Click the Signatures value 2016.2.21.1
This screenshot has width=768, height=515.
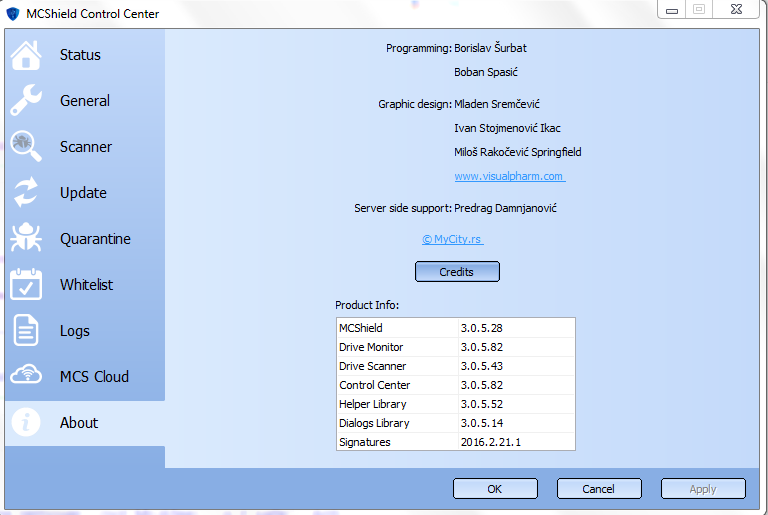pyautogui.click(x=490, y=442)
